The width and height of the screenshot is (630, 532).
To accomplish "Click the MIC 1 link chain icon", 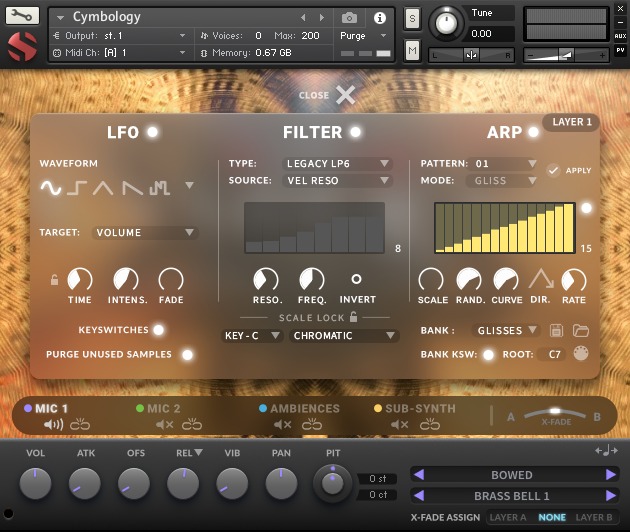I will coord(80,424).
